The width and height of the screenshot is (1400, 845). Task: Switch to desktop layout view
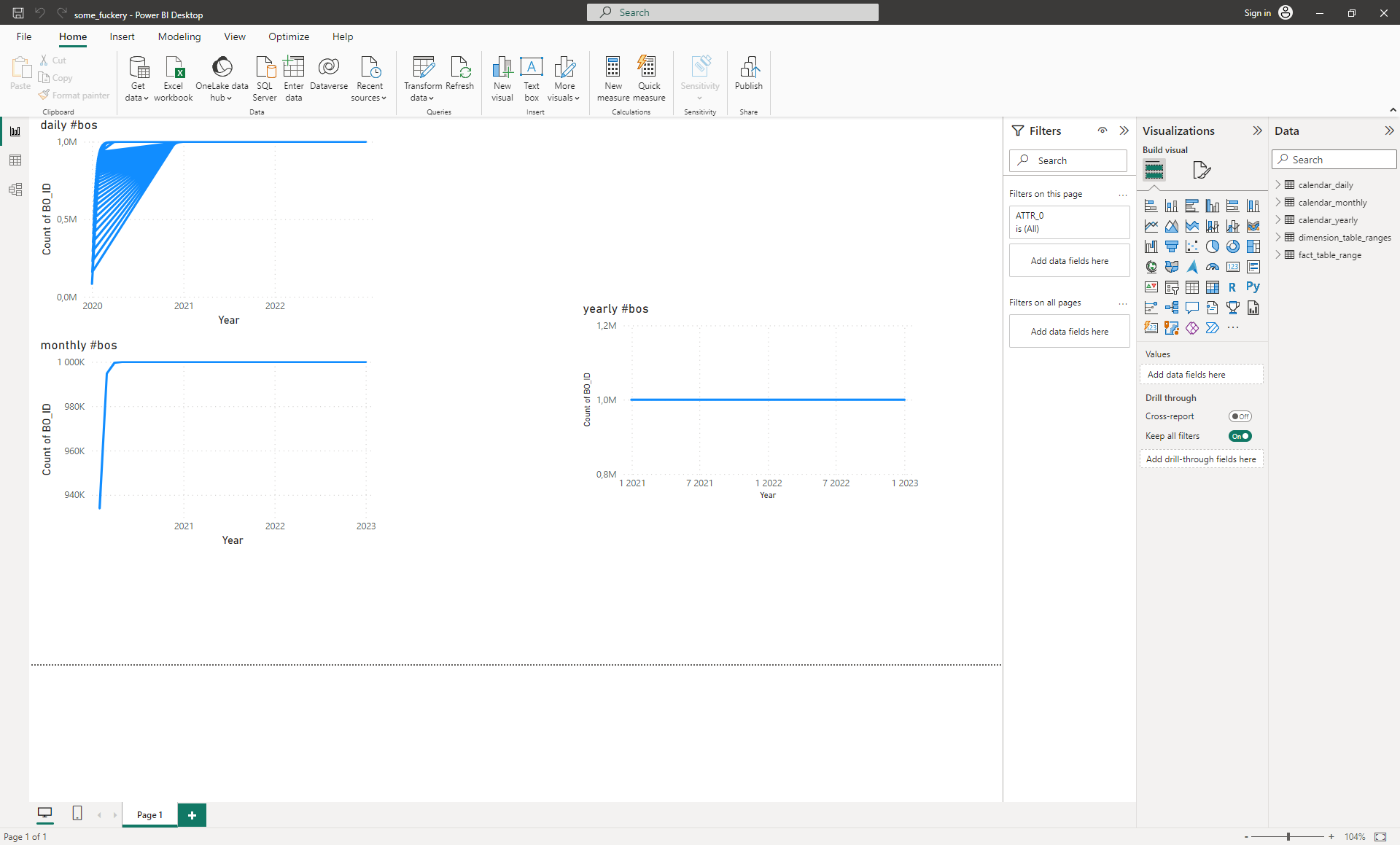coord(44,814)
